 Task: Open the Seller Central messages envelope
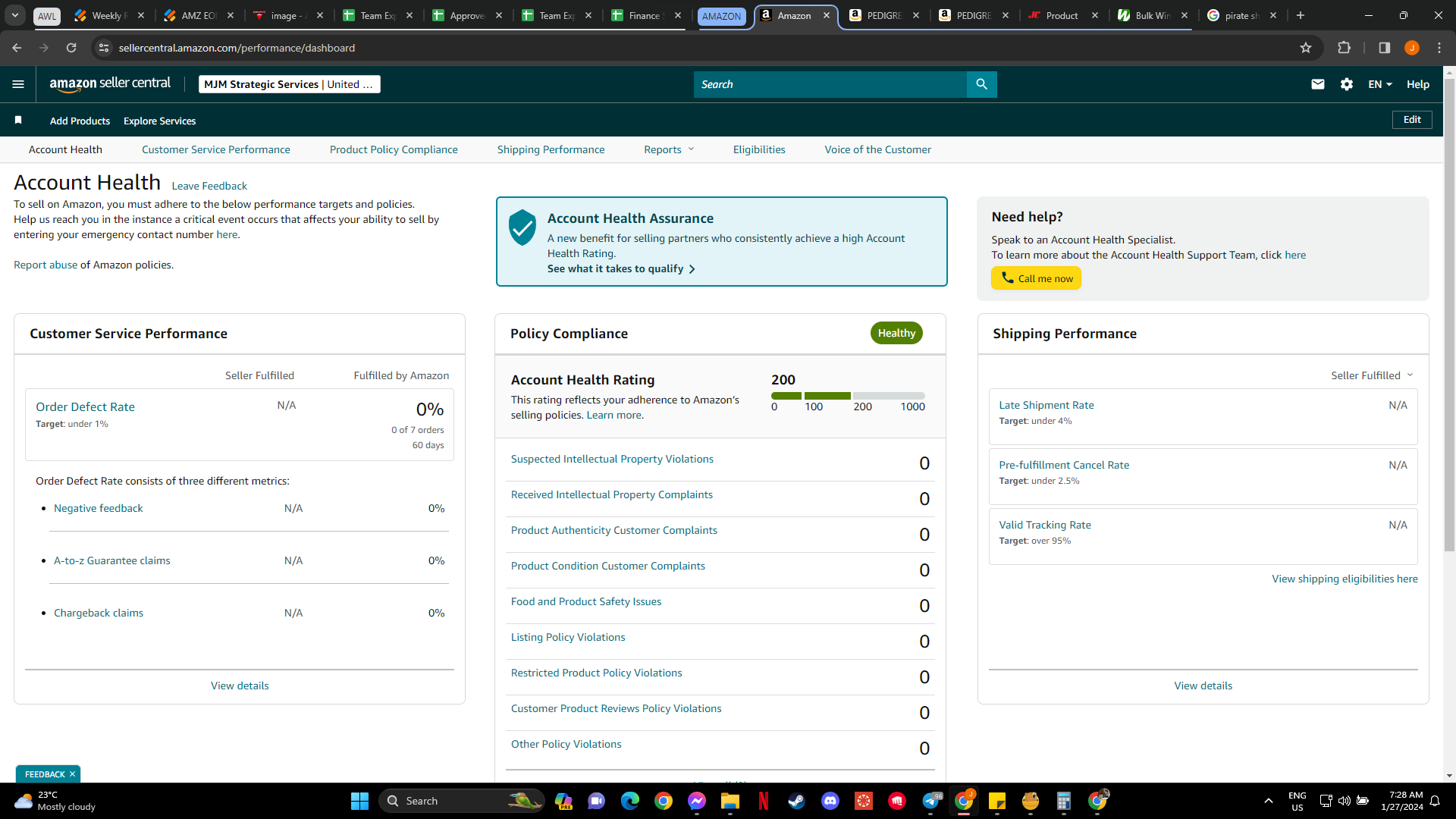coord(1318,84)
